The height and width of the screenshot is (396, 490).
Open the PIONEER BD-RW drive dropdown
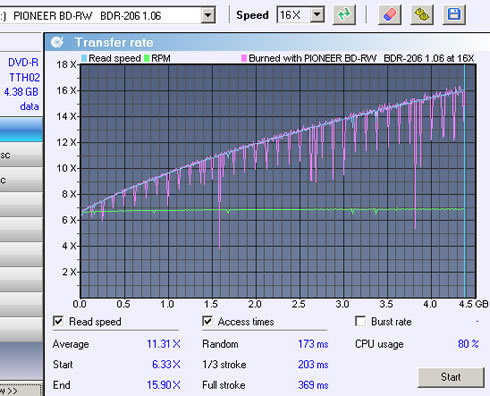click(x=208, y=15)
